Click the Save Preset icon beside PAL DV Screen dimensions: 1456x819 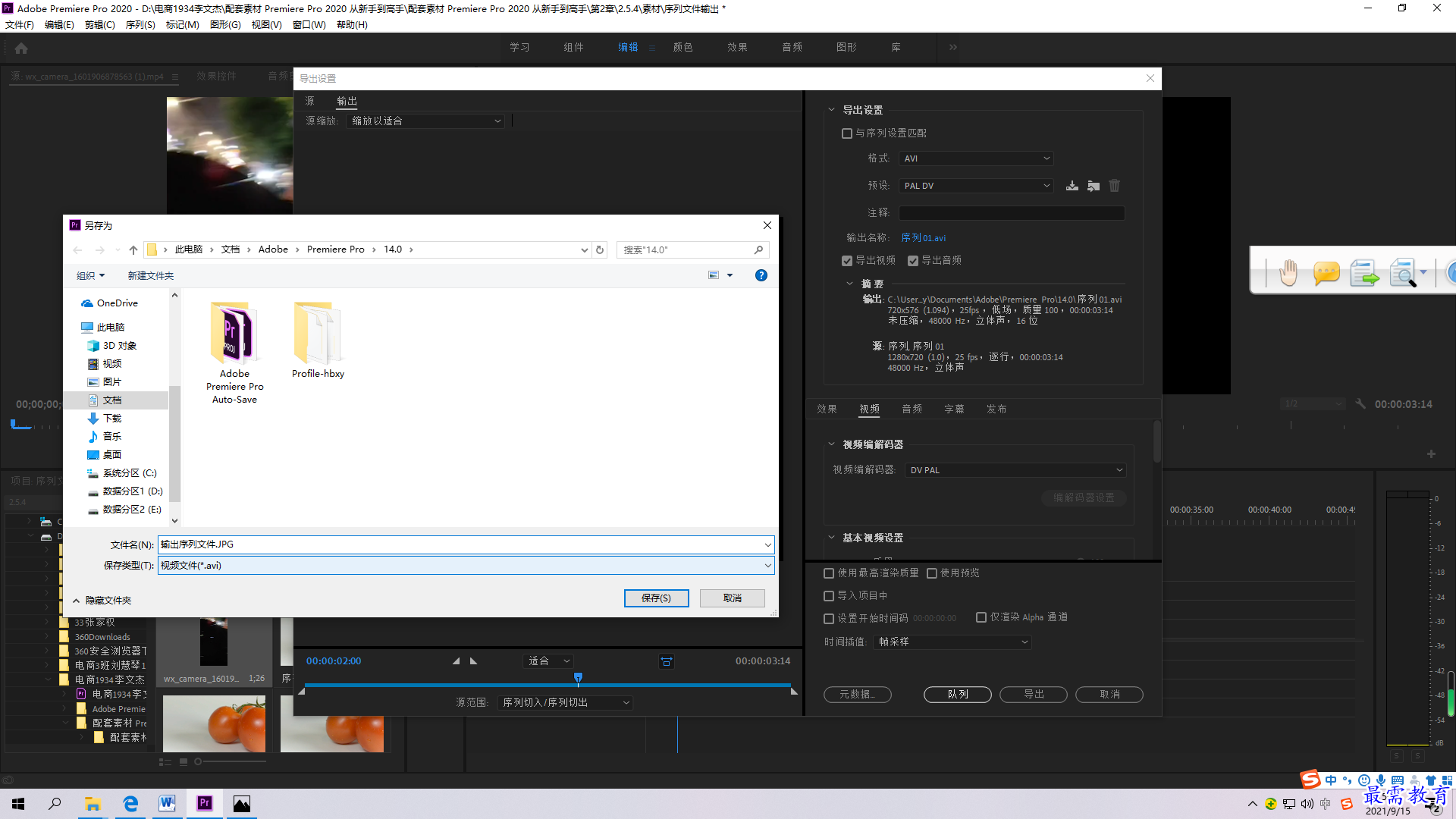[x=1072, y=186]
